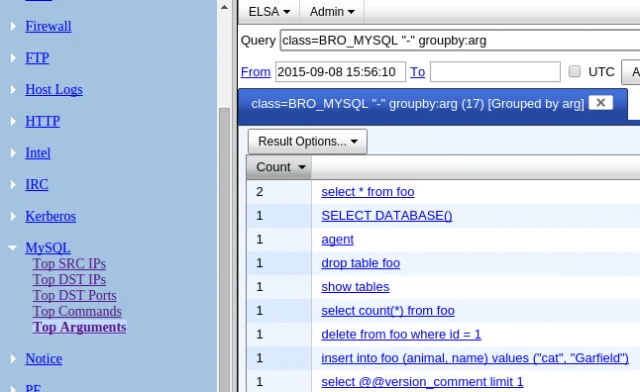This screenshot has height=392, width=640.
Task: Select Top Arguments under MySQL
Action: (x=80, y=327)
